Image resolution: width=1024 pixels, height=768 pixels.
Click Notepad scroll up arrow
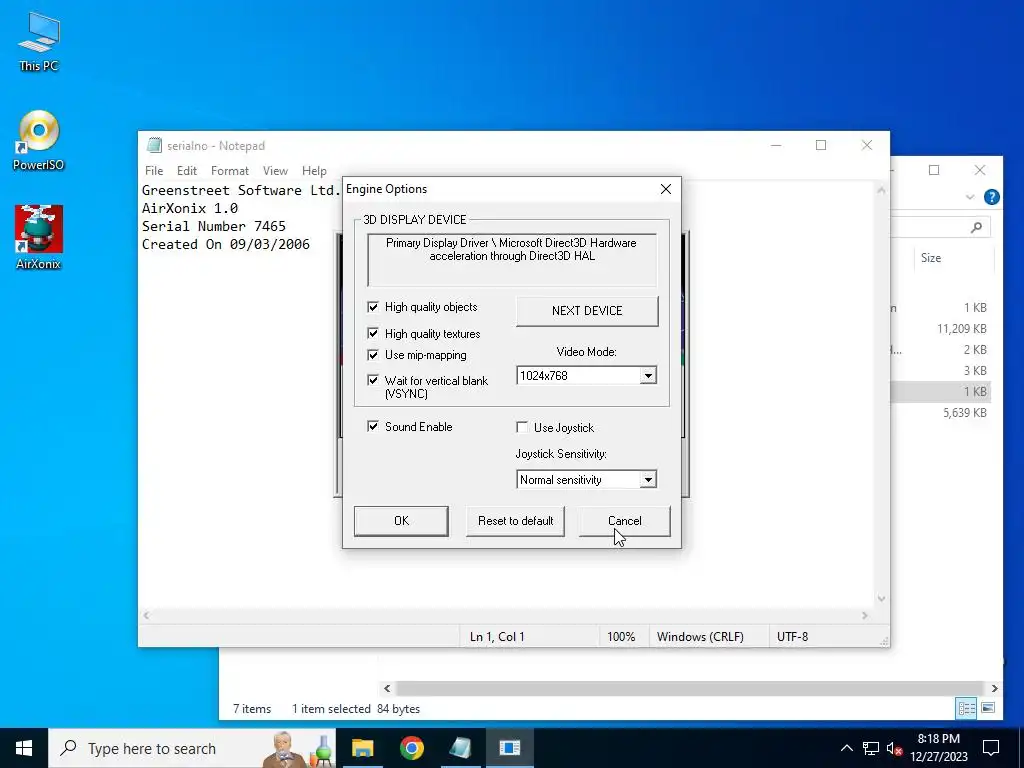(882, 190)
